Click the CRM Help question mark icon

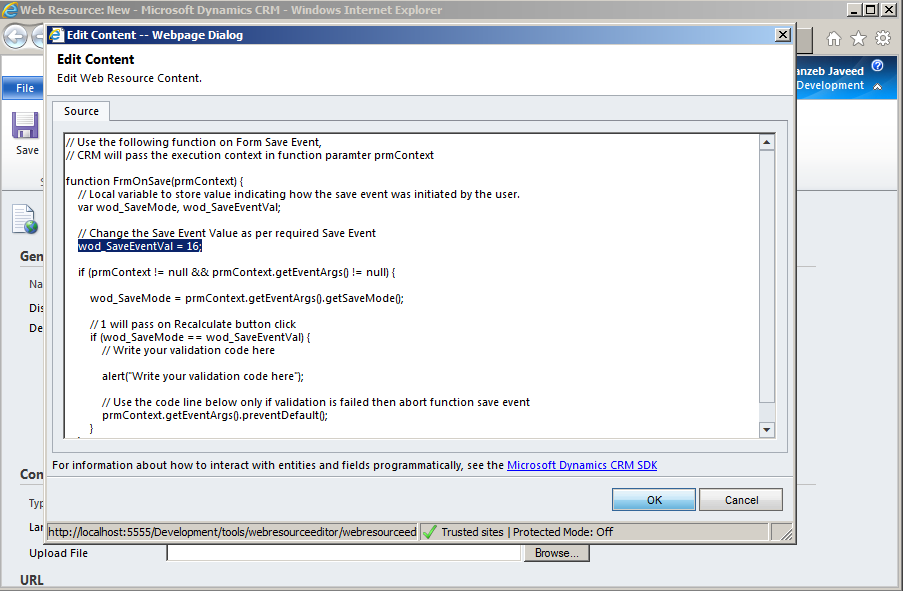(x=877, y=66)
